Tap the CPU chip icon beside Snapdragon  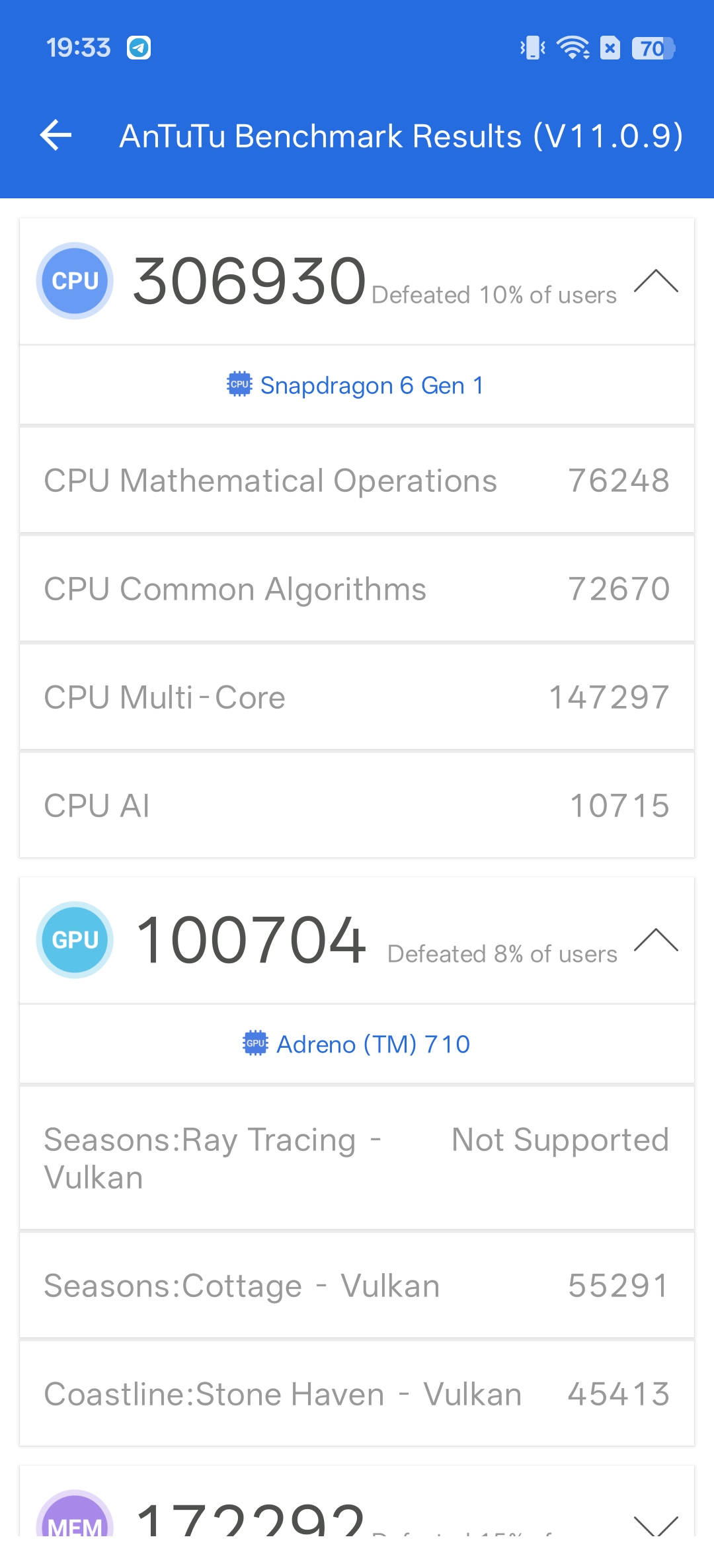click(239, 384)
